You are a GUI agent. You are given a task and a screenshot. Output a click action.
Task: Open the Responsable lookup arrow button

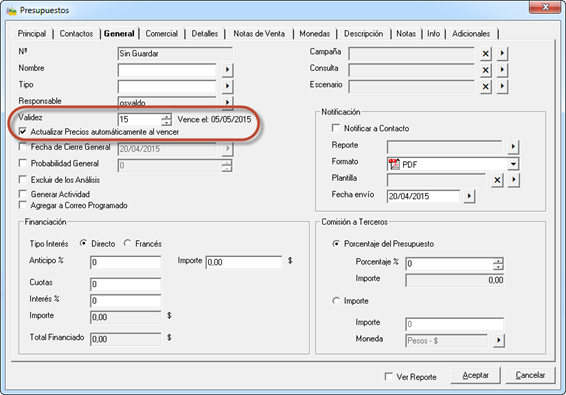227,102
